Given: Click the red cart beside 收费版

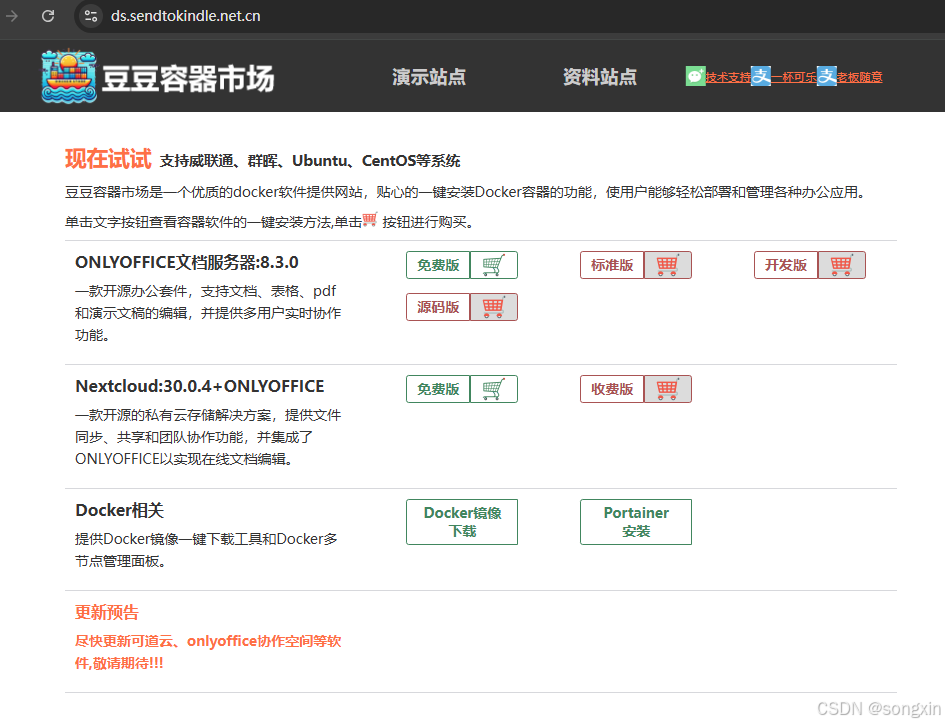Looking at the screenshot, I should point(667,389).
